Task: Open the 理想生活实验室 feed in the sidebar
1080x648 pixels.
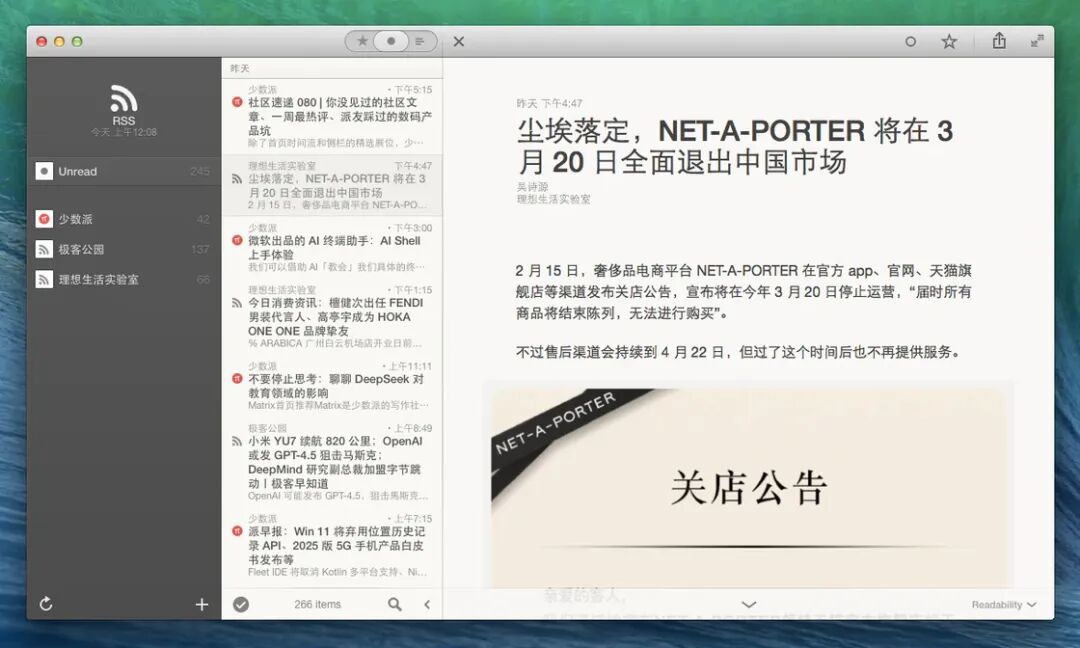Action: tap(124, 280)
